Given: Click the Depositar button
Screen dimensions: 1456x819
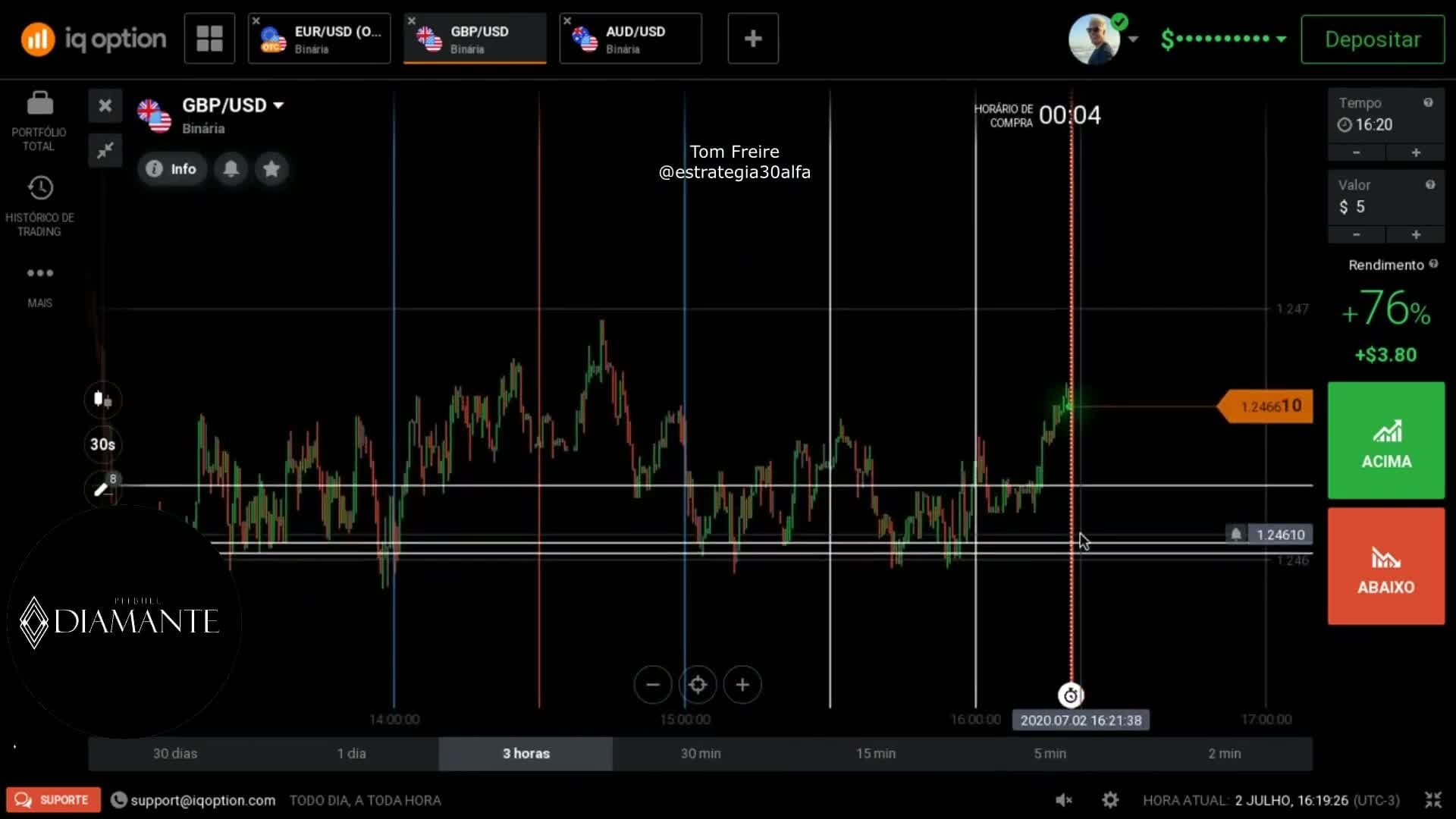Looking at the screenshot, I should click(x=1373, y=39).
